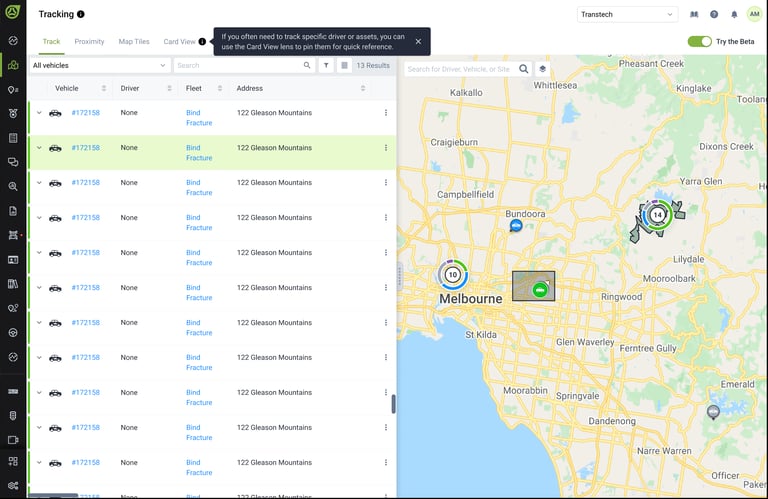Open the app logo at sidebar top
The image size is (768, 499).
[x=13, y=12]
